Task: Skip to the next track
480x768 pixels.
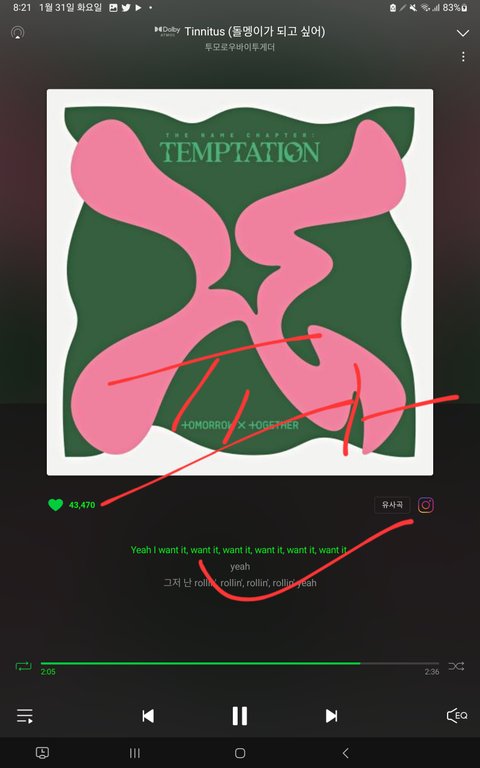Action: coord(331,716)
